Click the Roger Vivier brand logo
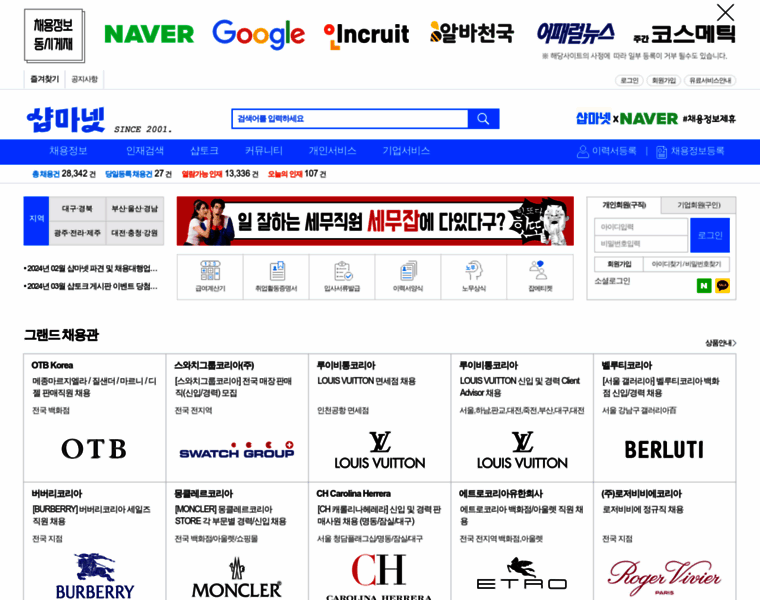760x600 pixels. pyautogui.click(x=664, y=578)
